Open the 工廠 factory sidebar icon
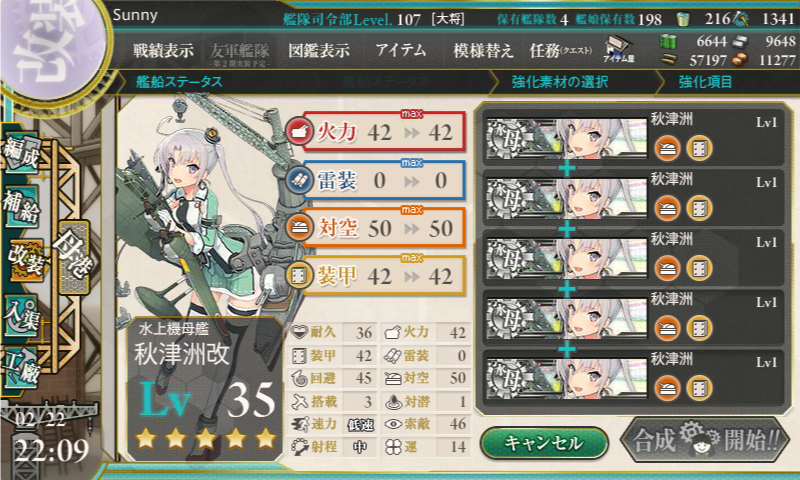This screenshot has width=800, height=480. (x=20, y=368)
